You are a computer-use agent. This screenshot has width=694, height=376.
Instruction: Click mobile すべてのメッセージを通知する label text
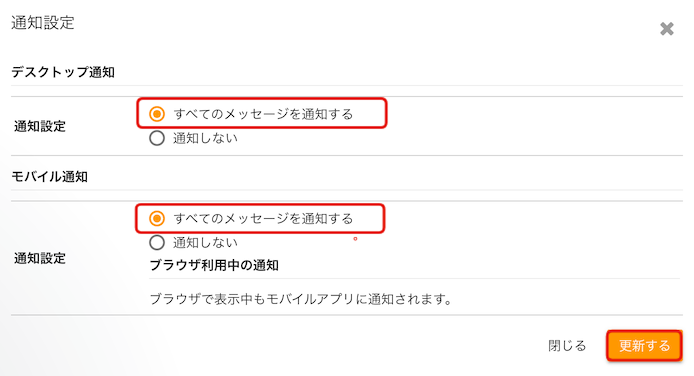pyautogui.click(x=263, y=219)
